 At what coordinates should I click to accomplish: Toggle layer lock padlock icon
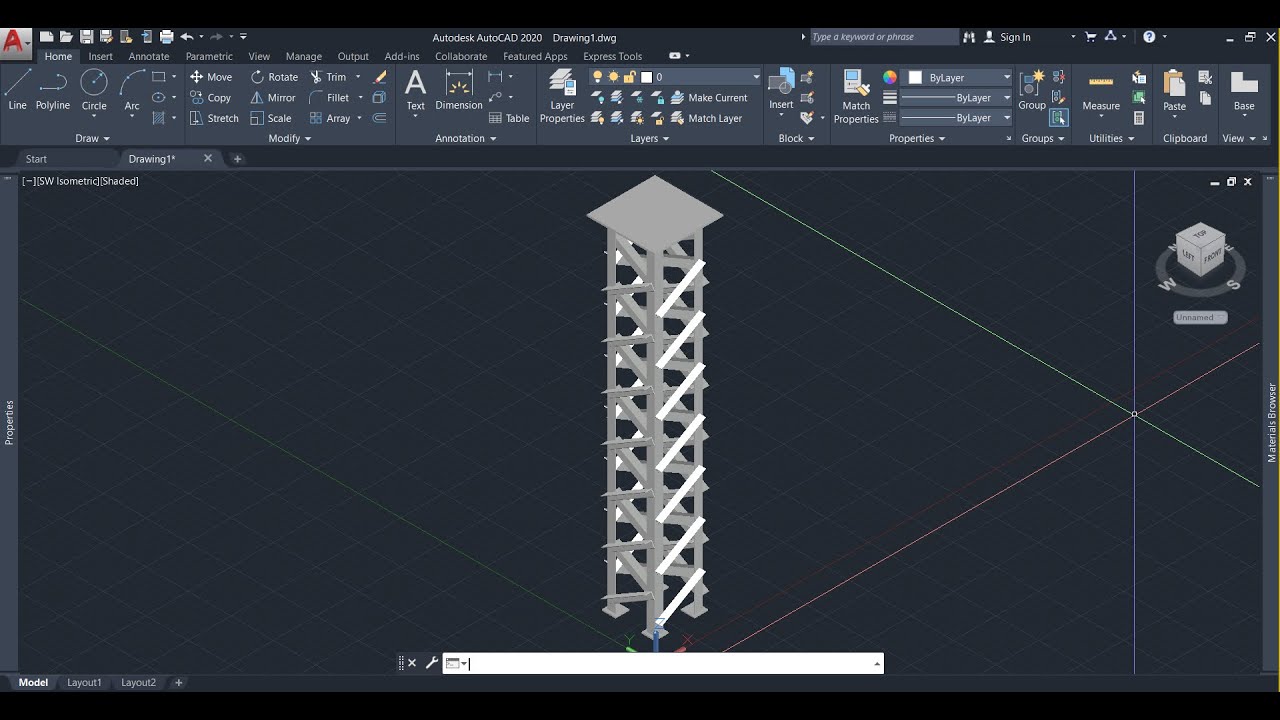[630, 77]
